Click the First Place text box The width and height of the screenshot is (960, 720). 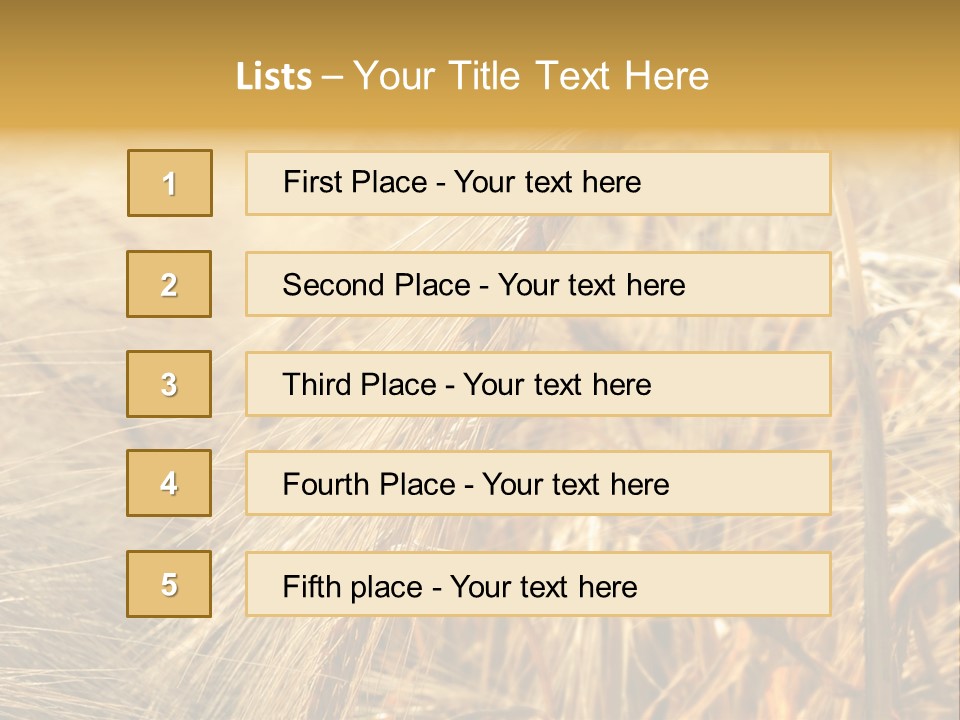(538, 183)
